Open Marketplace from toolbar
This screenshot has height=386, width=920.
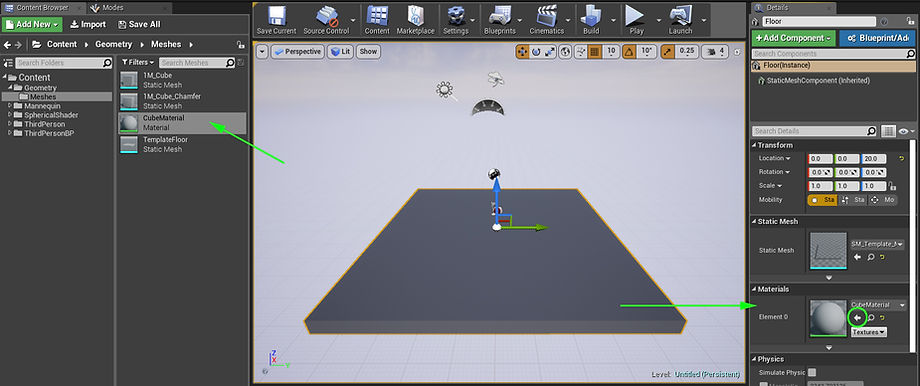[x=415, y=21]
